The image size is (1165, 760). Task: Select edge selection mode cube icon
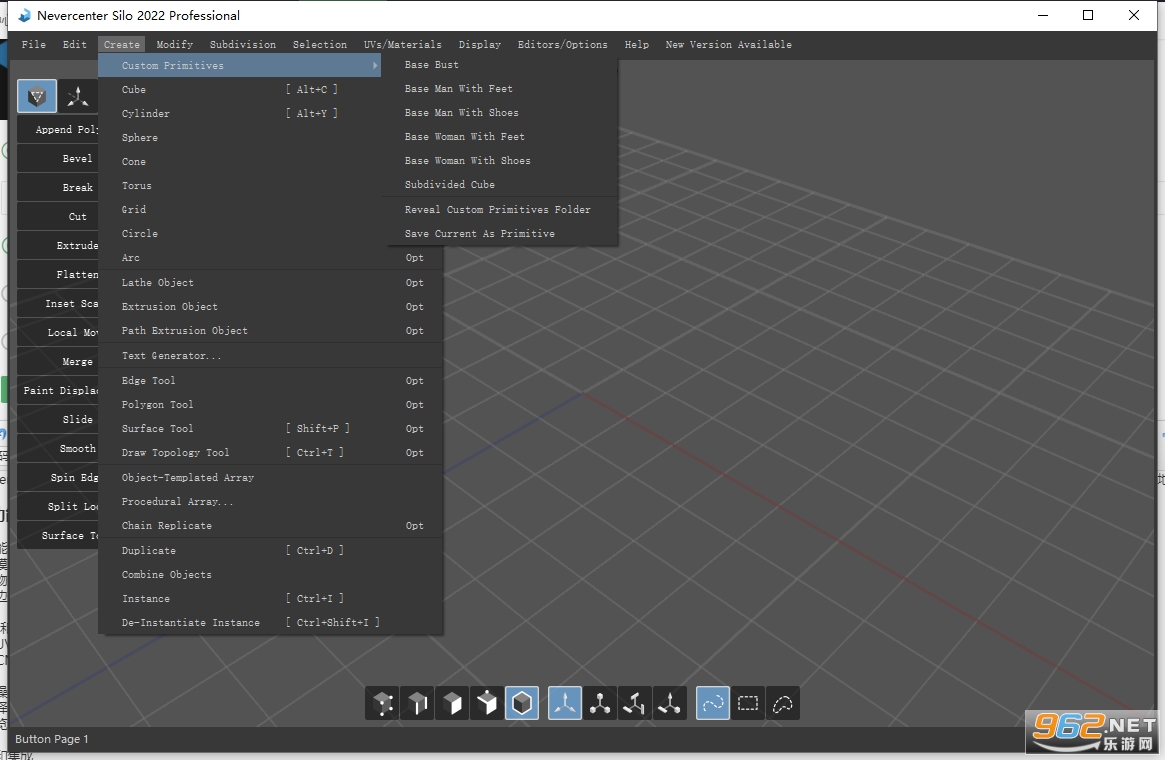coord(418,703)
